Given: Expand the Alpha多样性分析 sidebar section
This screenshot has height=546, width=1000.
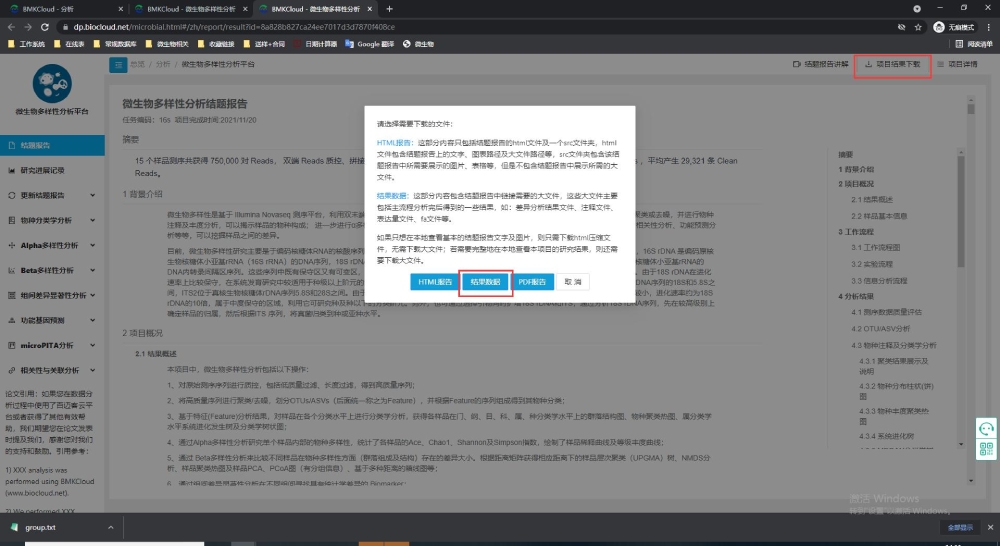Looking at the screenshot, I should (52, 245).
